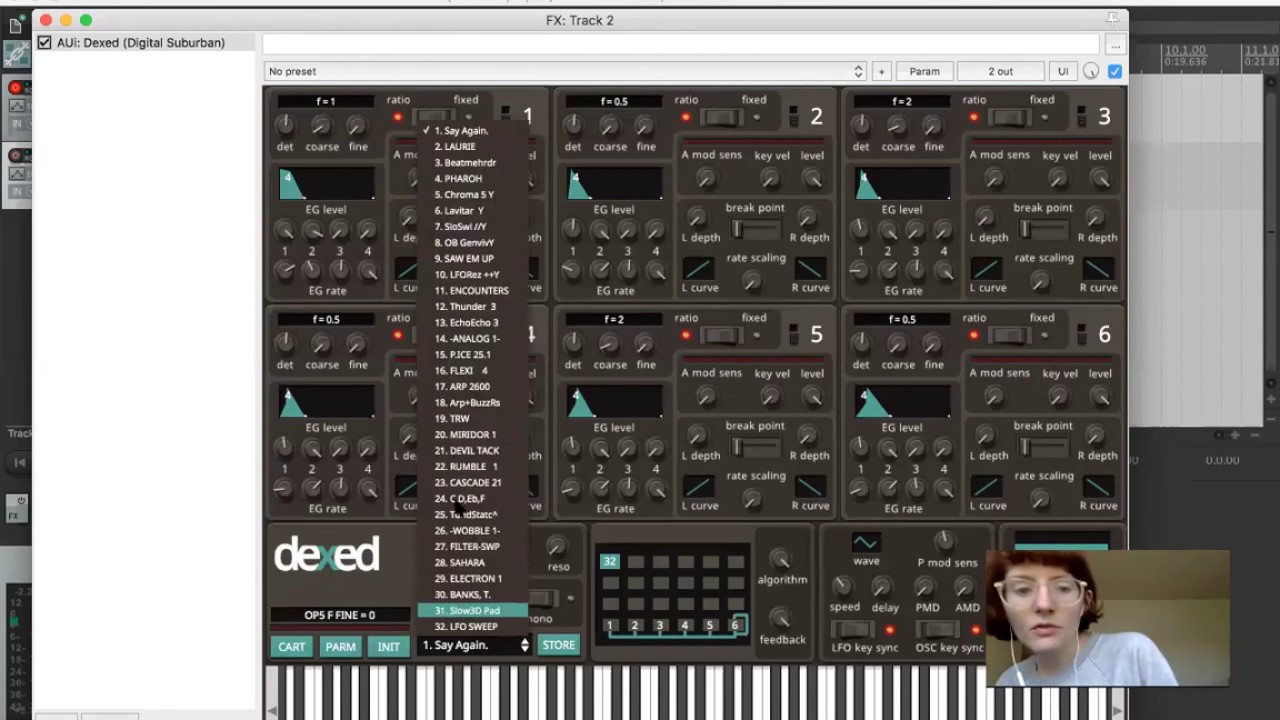Click operator 3 break point slider
Image resolution: width=1280 pixels, height=720 pixels.
tap(1043, 229)
